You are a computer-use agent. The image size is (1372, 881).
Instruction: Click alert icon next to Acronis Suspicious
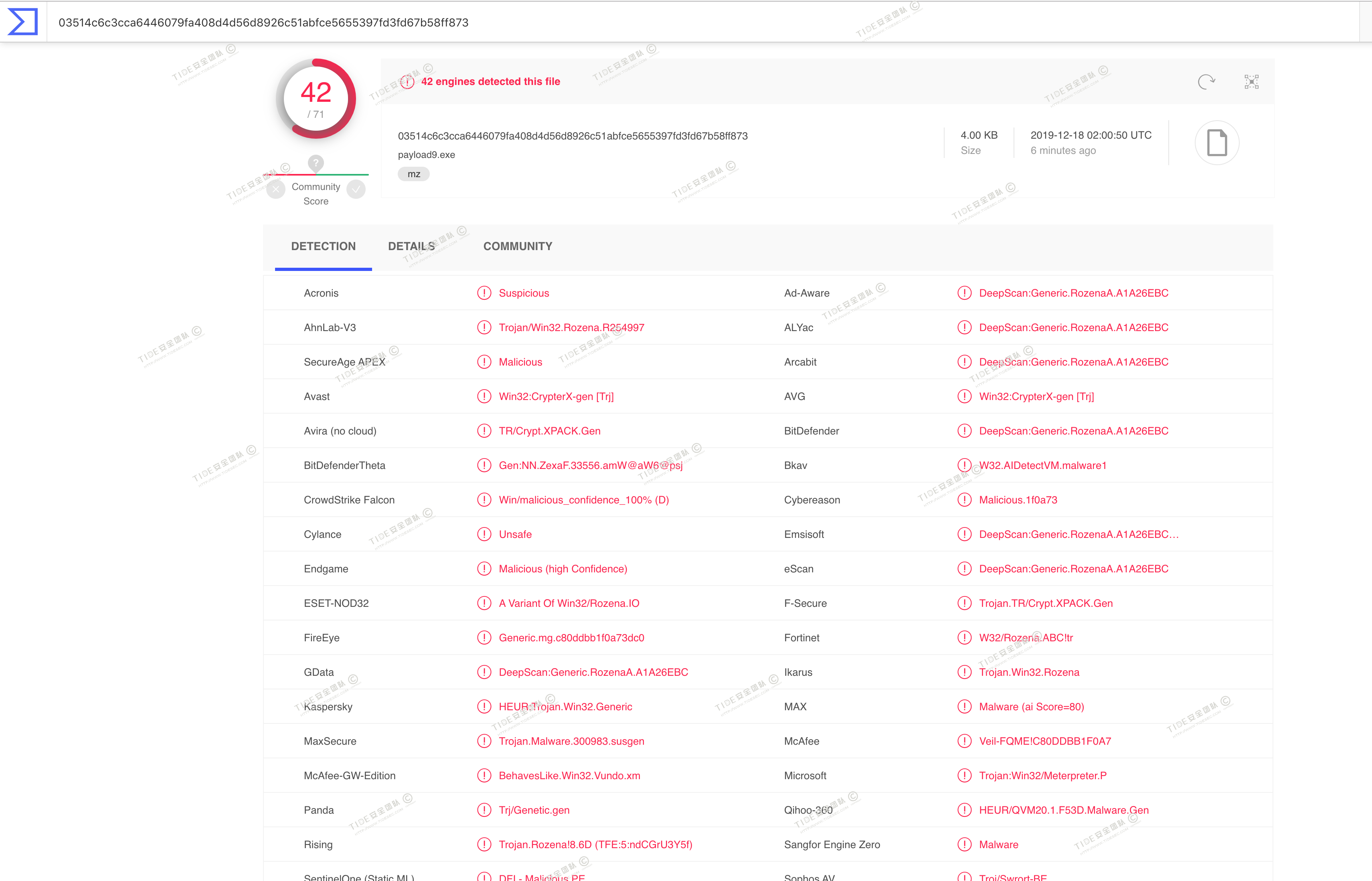[484, 293]
